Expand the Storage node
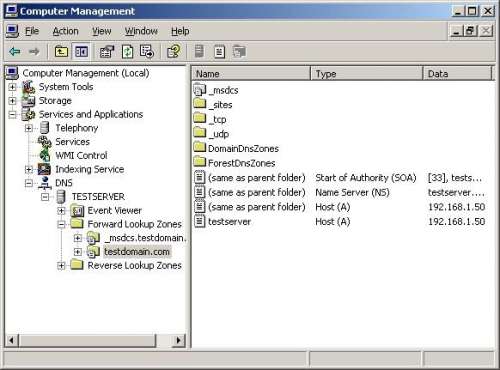The width and height of the screenshot is (500, 370). click(x=12, y=101)
